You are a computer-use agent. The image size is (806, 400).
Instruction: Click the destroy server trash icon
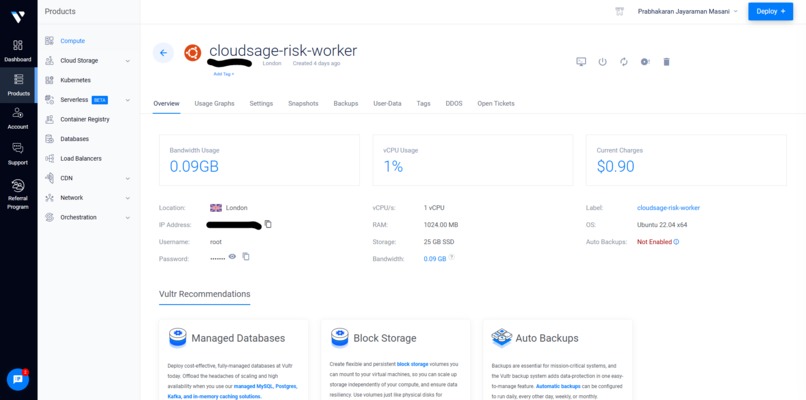click(x=667, y=62)
